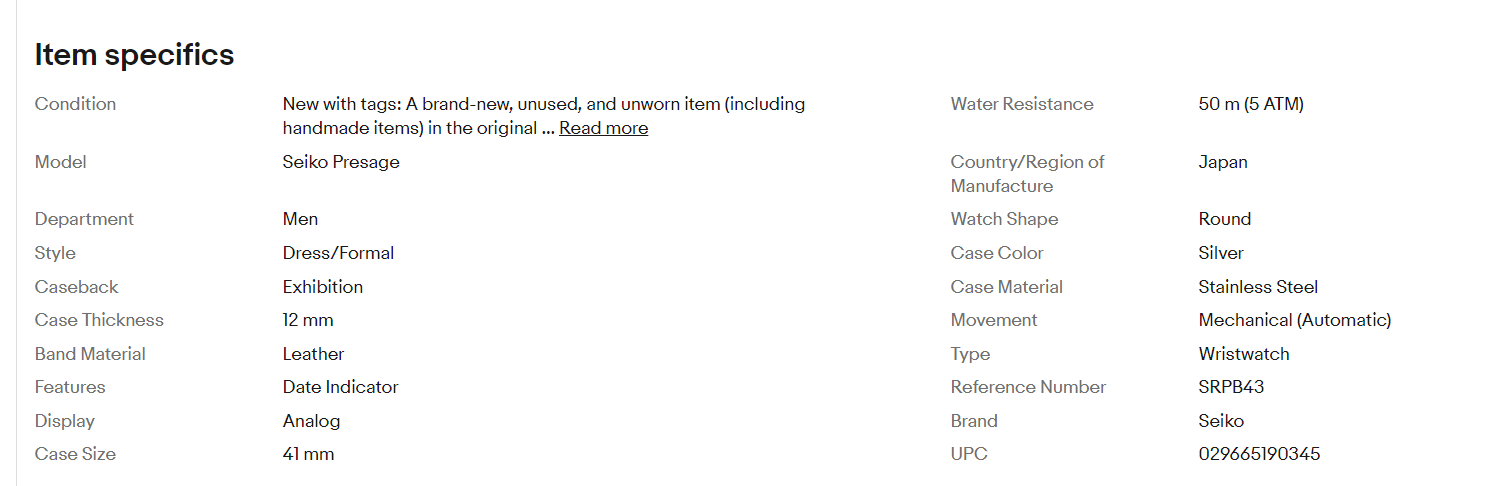
Task: Click the Wristwatch type value
Action: pos(1244,354)
